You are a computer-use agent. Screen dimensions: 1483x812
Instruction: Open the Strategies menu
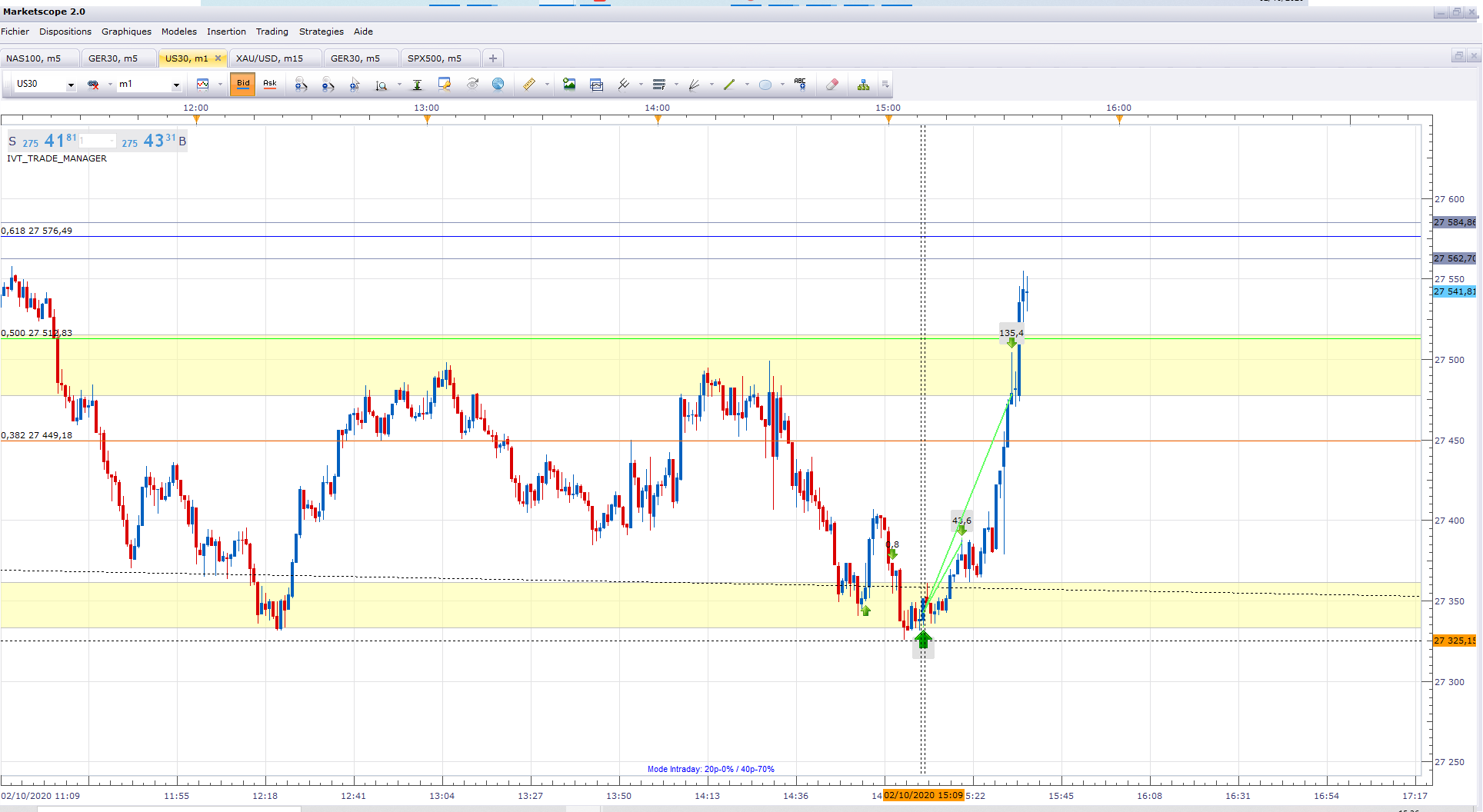[321, 32]
